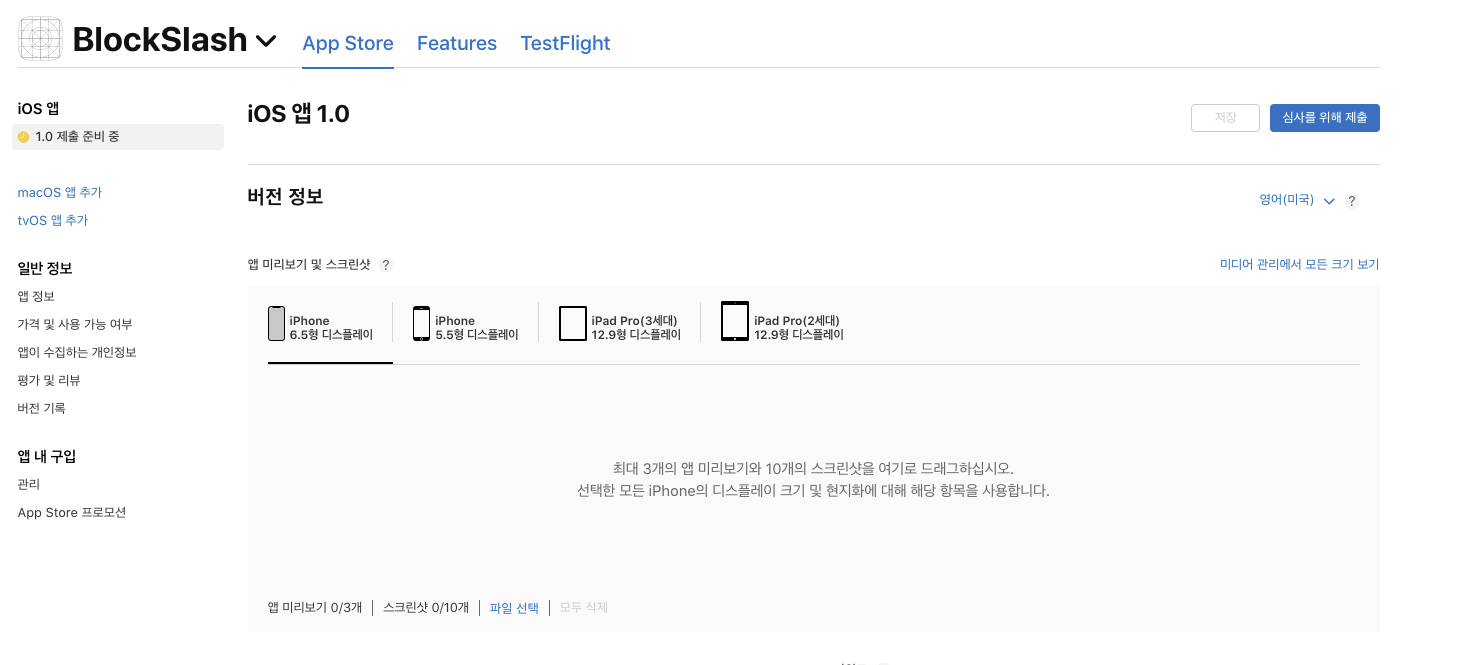
Task: Click the 앱 미리보기 0/3개 counter
Action: [315, 607]
